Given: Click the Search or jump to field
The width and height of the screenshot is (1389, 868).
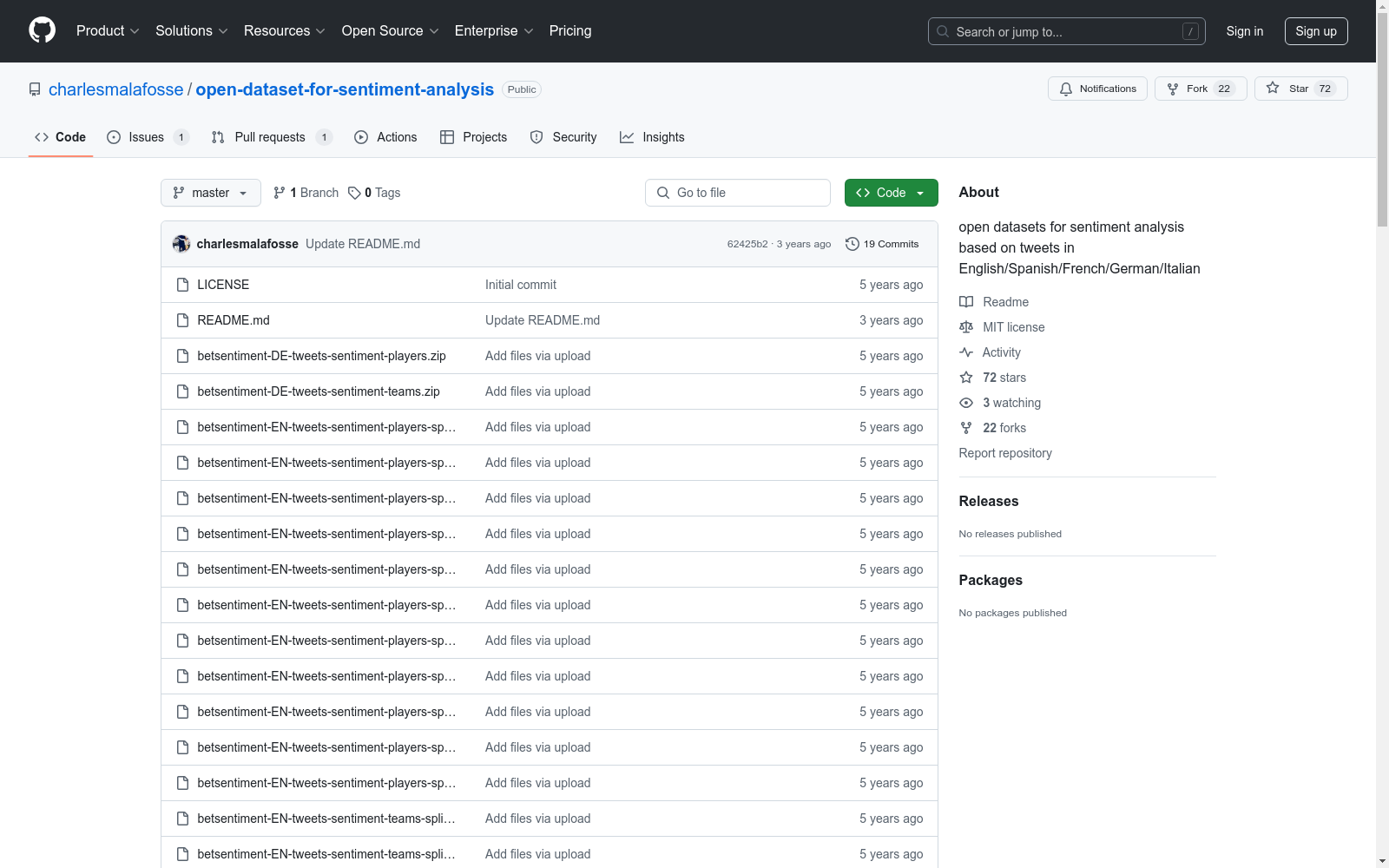Looking at the screenshot, I should point(1067,31).
